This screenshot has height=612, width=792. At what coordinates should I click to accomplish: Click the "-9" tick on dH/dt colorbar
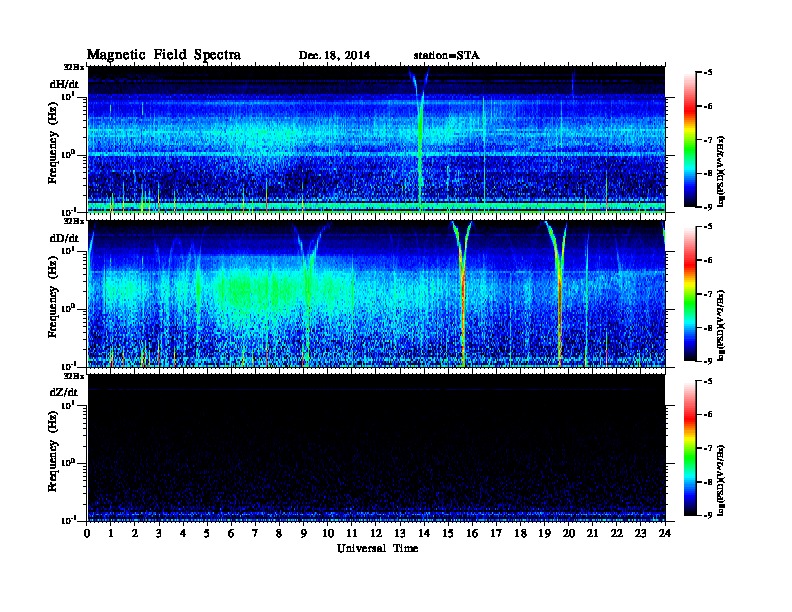point(708,207)
